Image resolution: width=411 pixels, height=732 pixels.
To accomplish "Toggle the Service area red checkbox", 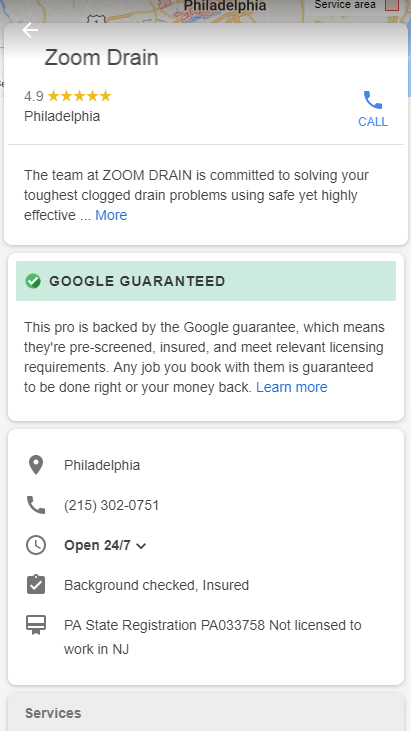I will (x=392, y=5).
